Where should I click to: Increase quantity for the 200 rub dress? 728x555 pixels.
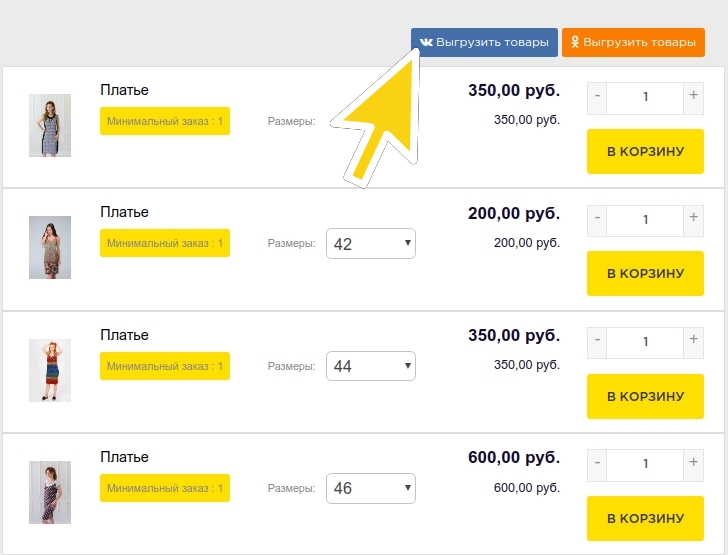click(693, 218)
